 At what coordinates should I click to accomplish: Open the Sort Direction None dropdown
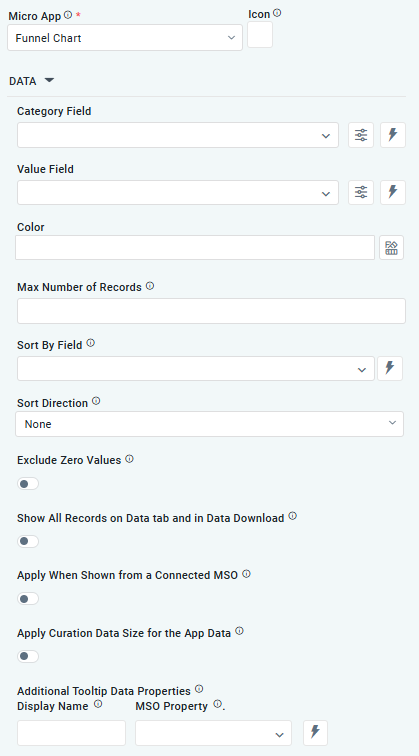(209, 424)
